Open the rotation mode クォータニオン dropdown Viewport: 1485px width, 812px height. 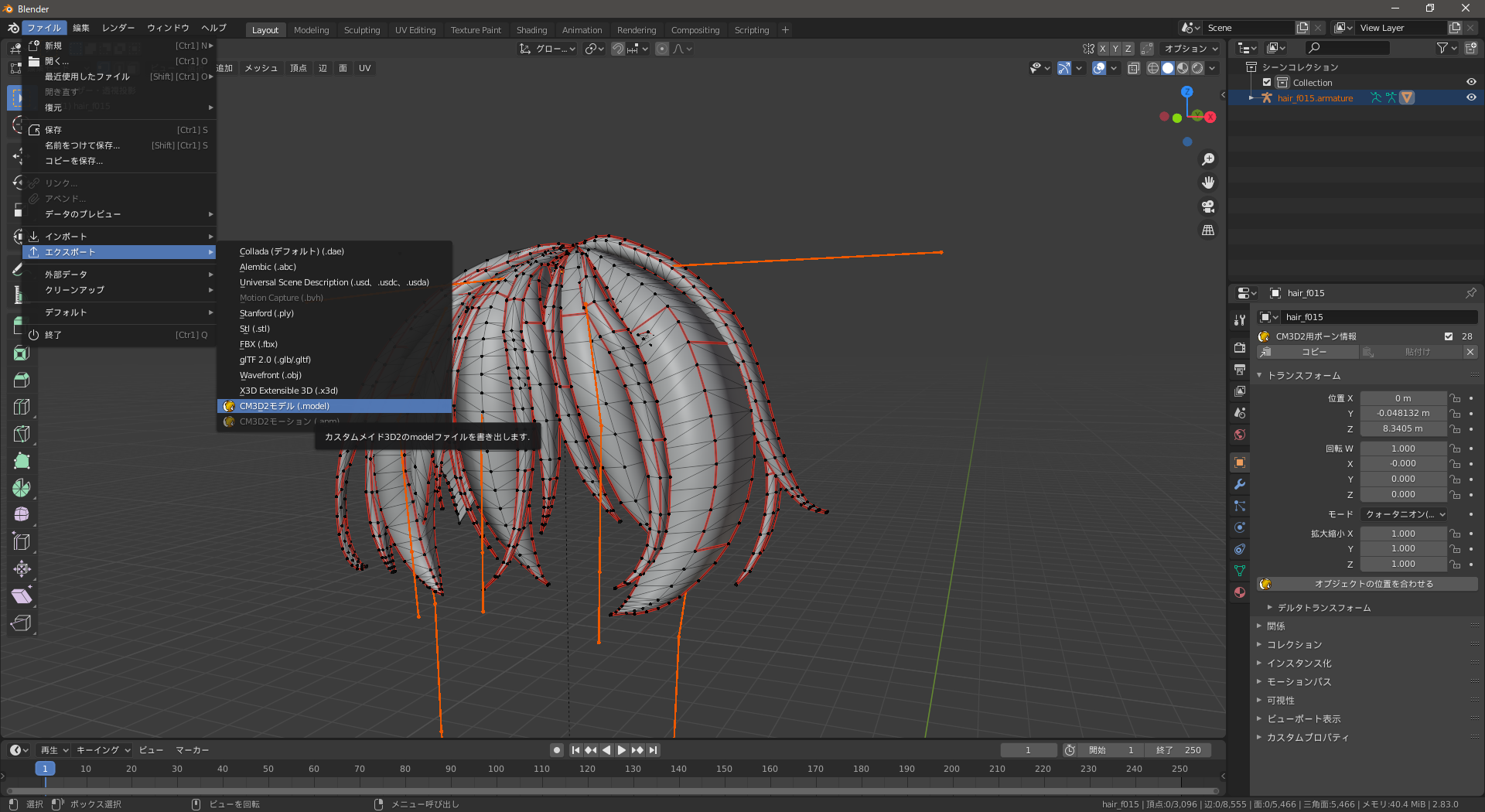[x=1405, y=514]
